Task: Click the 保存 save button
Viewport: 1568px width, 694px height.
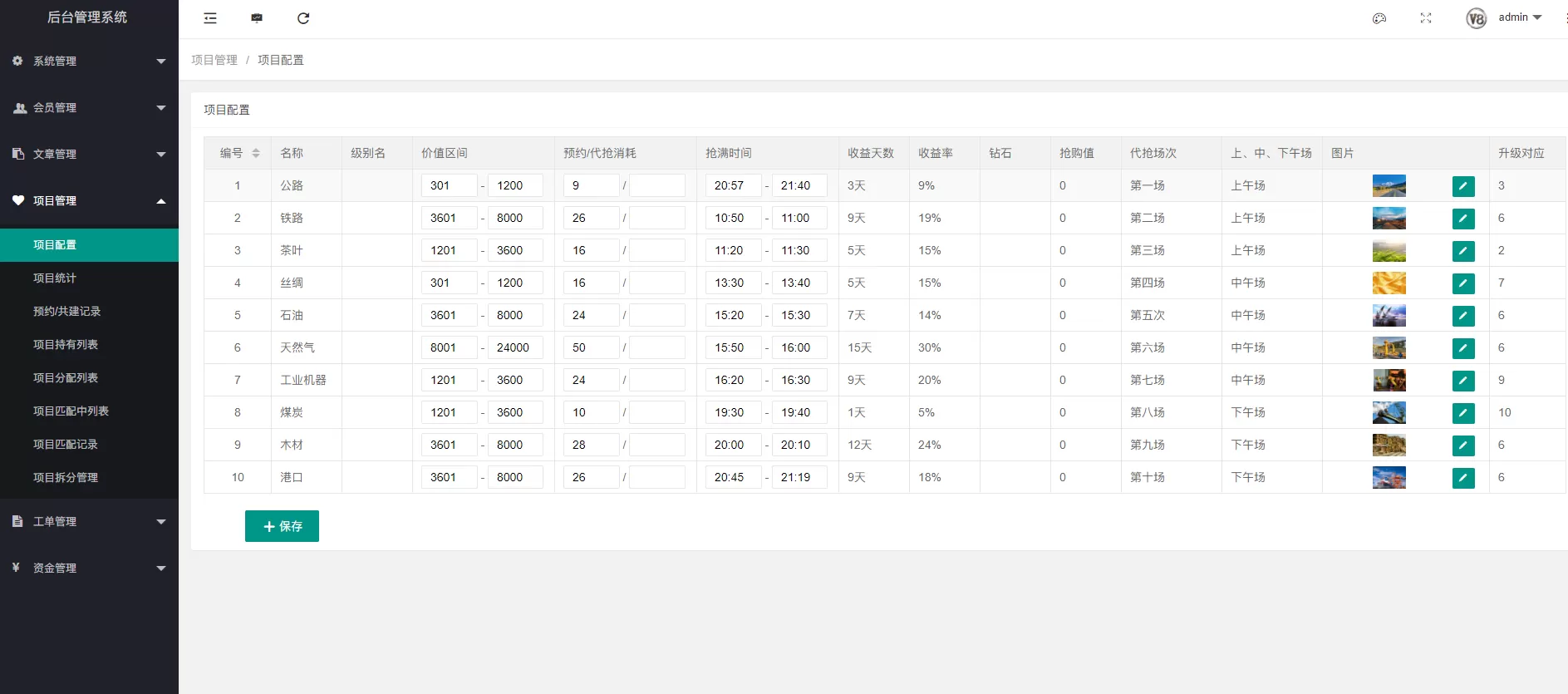Action: coord(282,526)
